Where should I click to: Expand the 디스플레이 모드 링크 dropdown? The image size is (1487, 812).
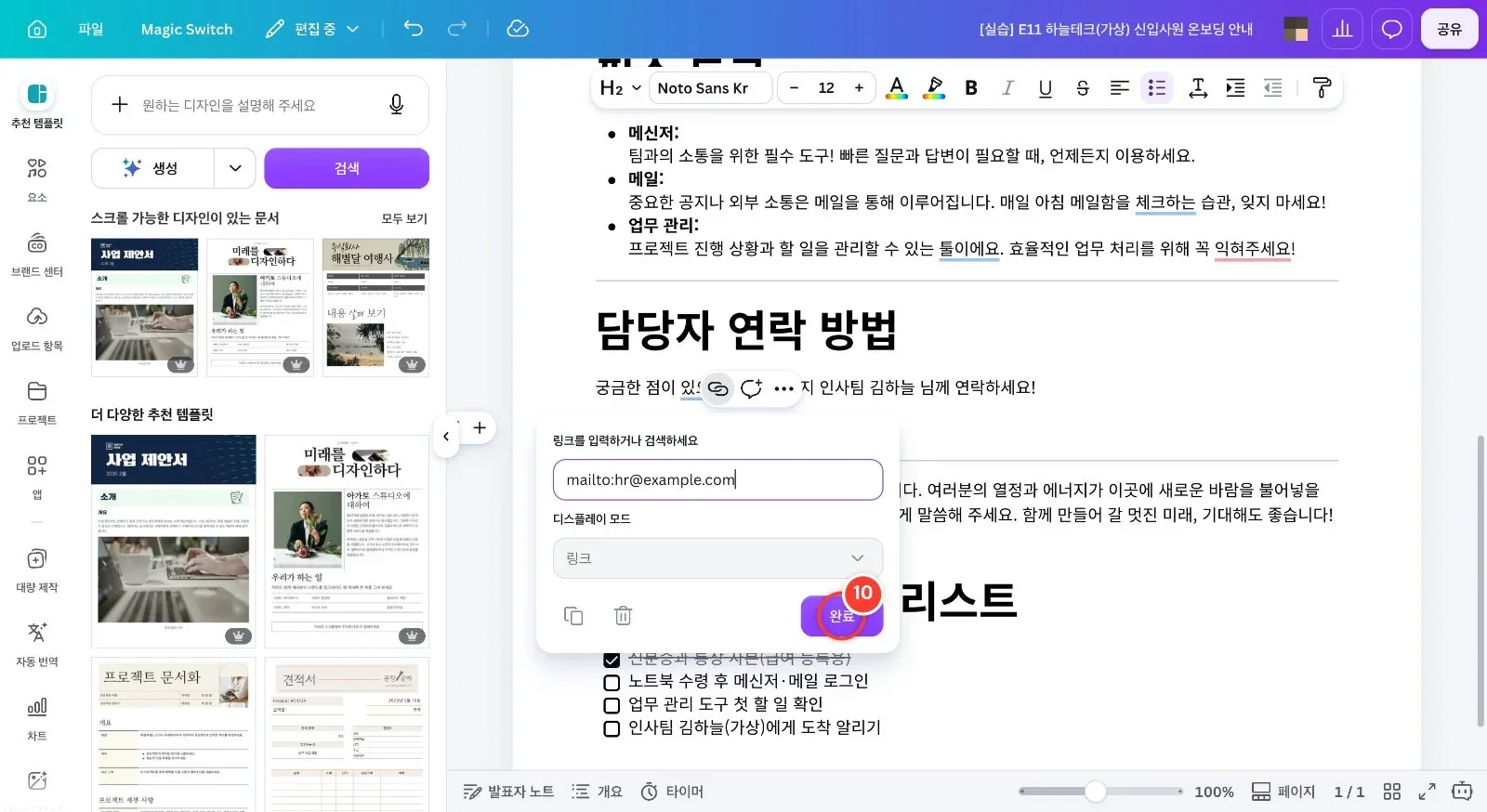[x=717, y=558]
